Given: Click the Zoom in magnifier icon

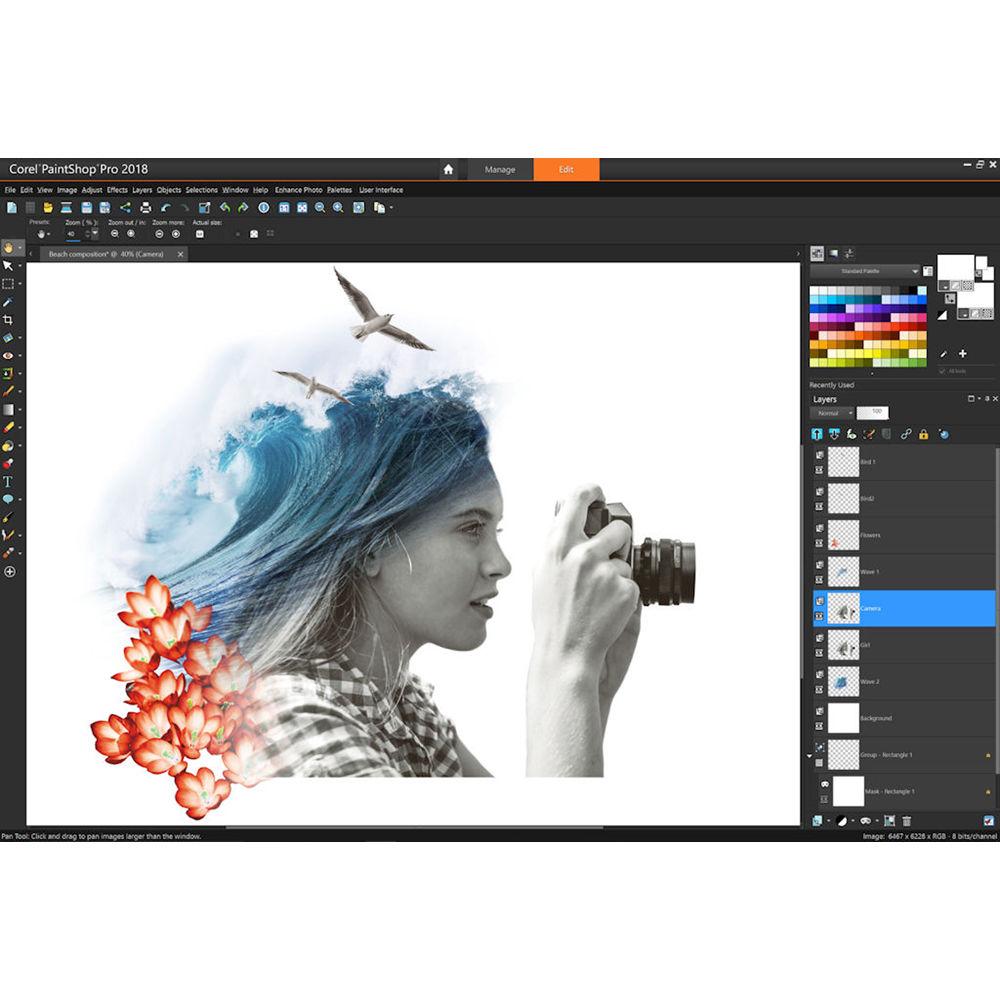Looking at the screenshot, I should click(x=338, y=207).
